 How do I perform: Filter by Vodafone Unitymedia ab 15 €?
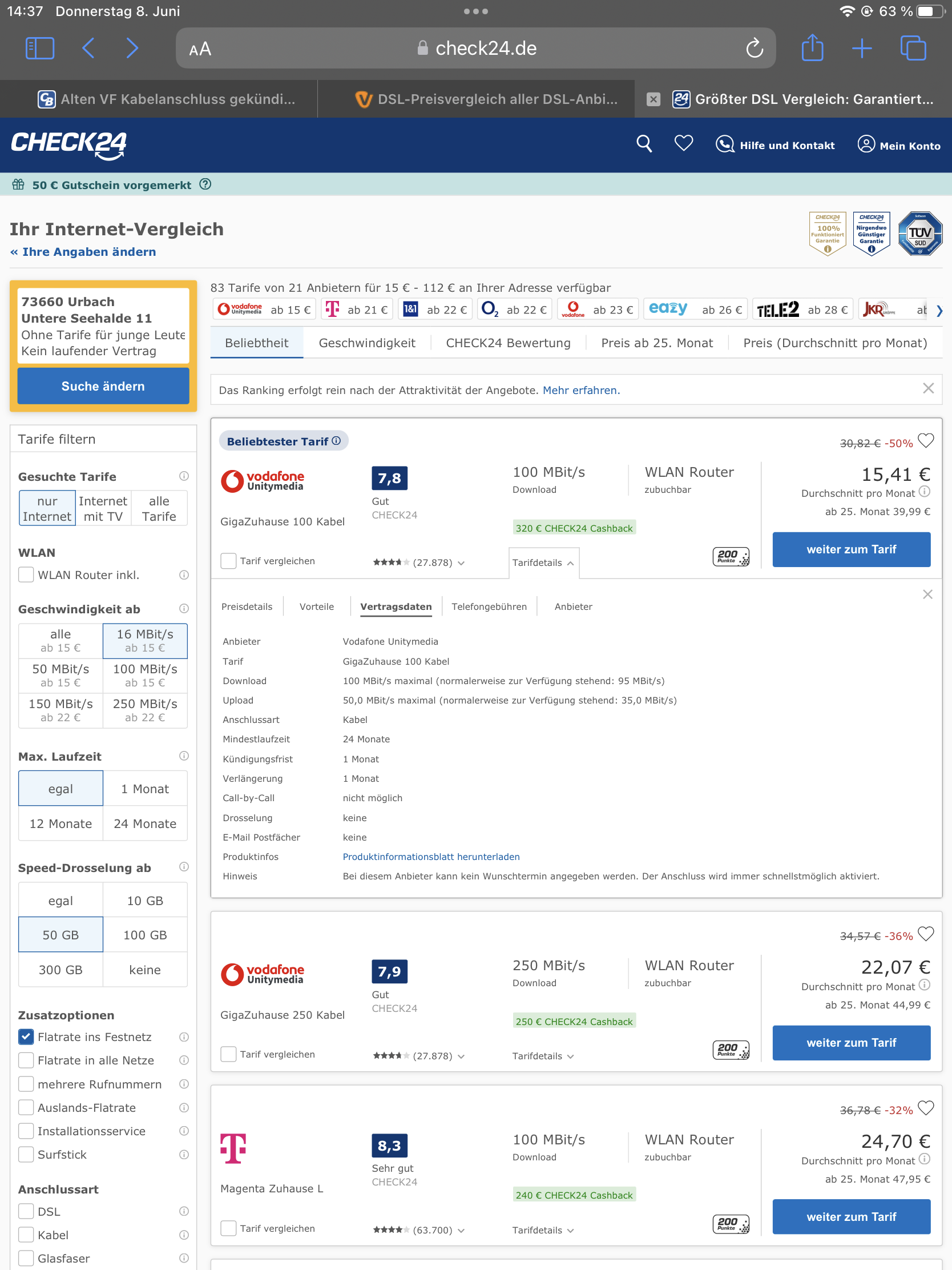[264, 310]
